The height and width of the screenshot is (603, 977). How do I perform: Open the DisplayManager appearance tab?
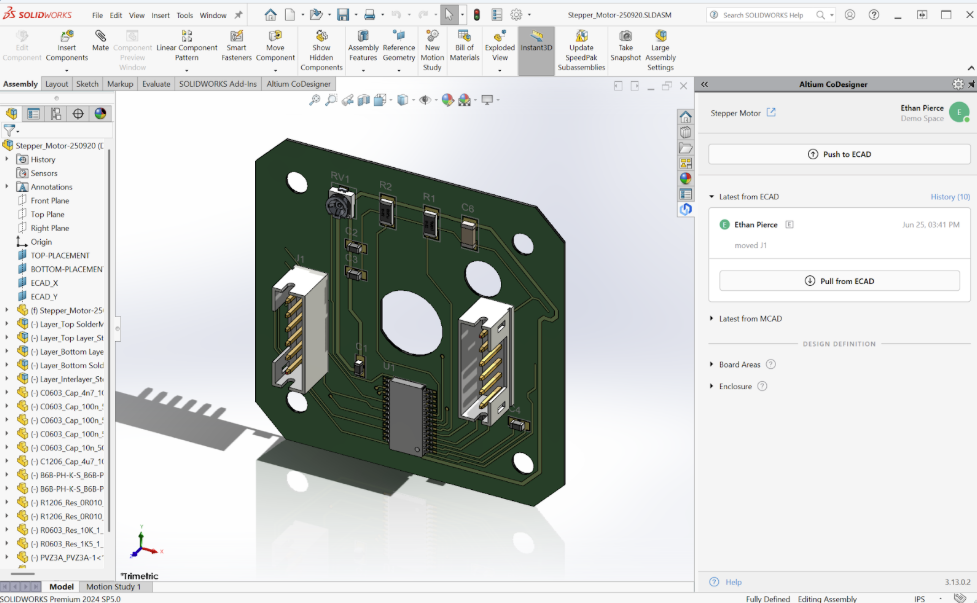pos(100,114)
